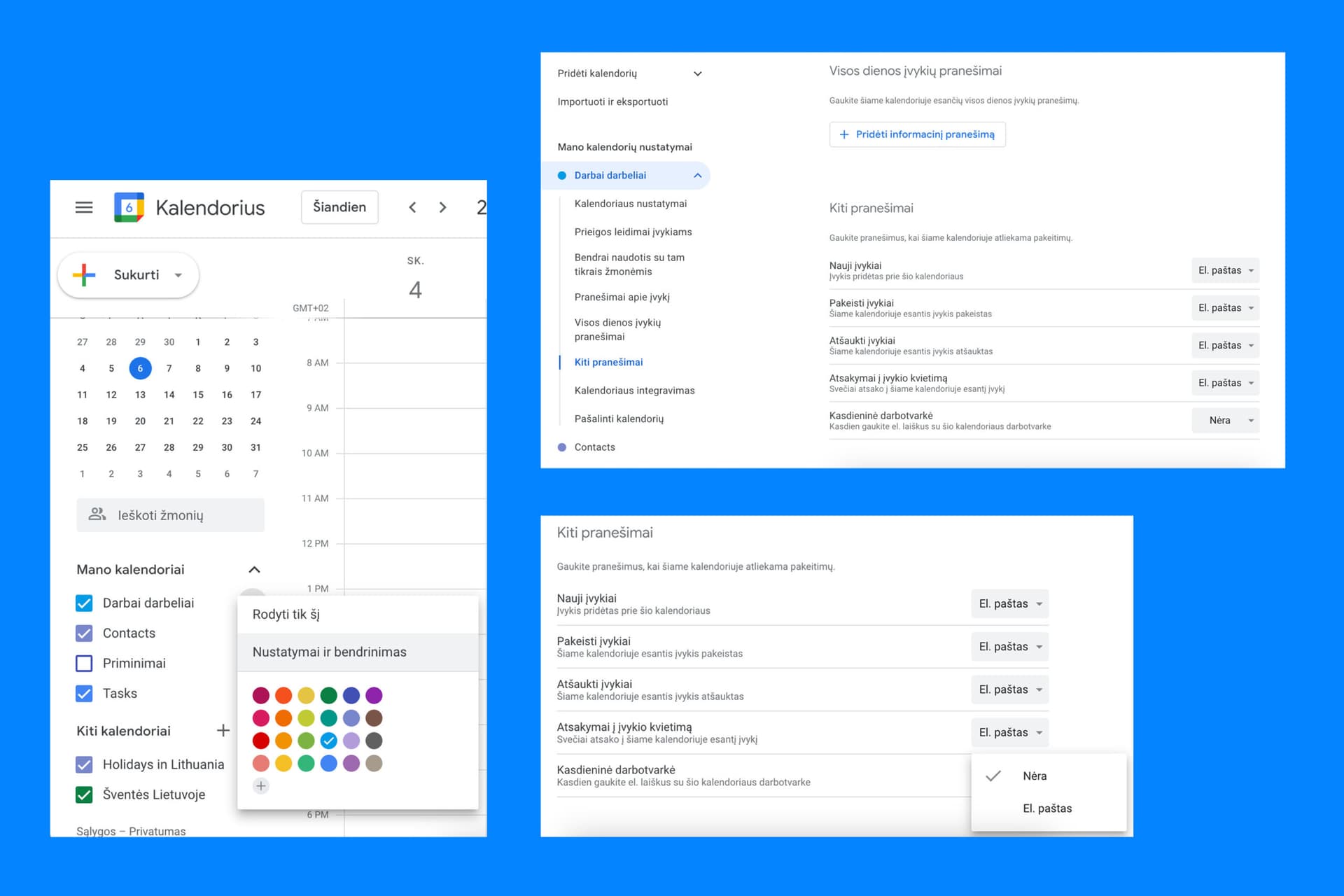Collapse Mano kalendoriai section
This screenshot has height=896, width=1344.
coord(254,570)
